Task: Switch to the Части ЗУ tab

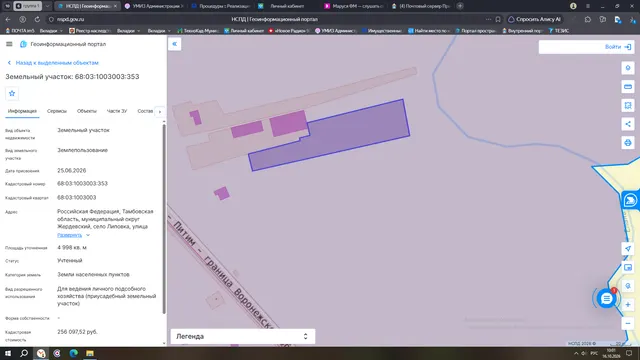Action: click(x=117, y=111)
